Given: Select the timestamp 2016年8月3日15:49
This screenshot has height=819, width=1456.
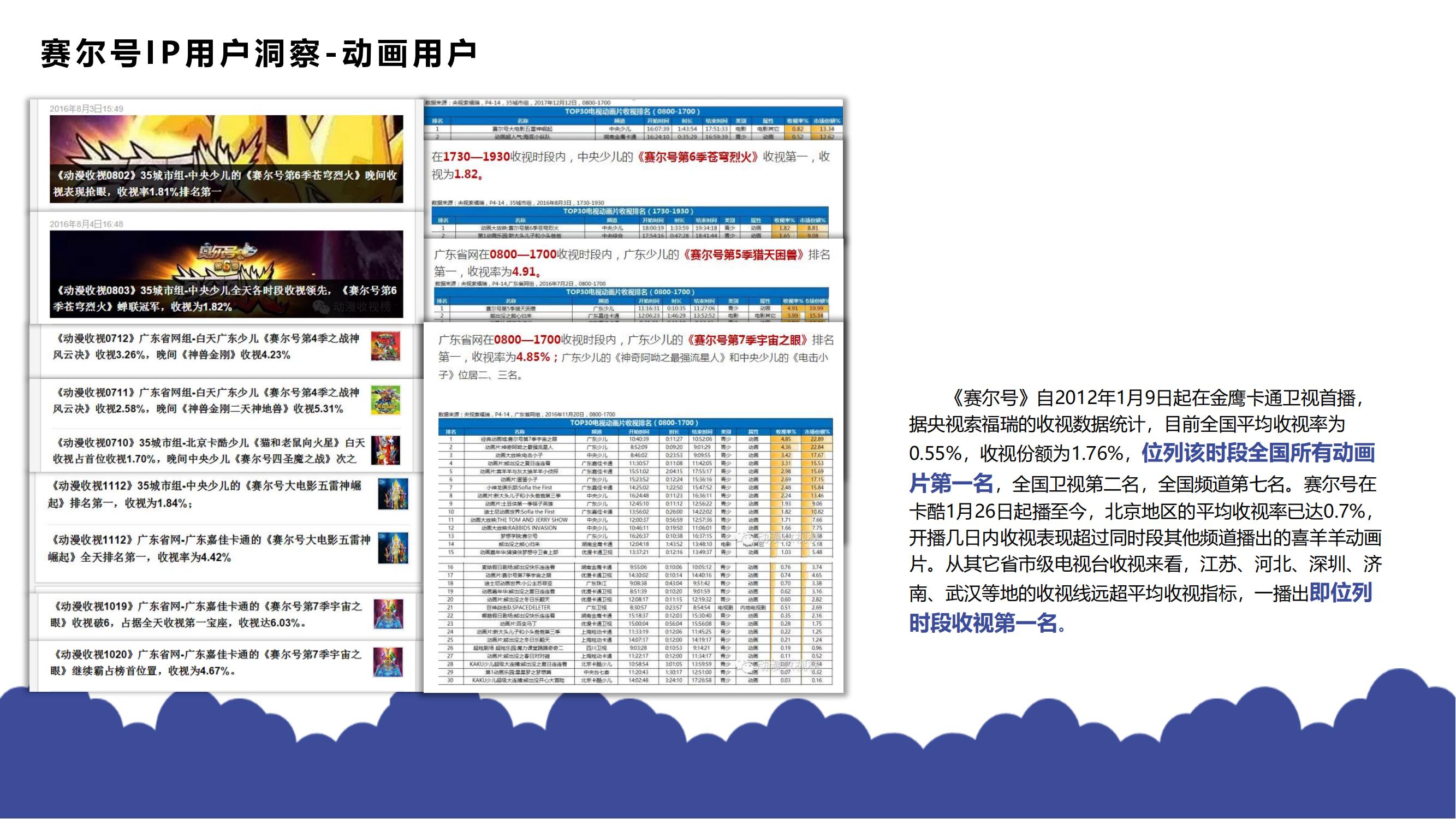Looking at the screenshot, I should tap(86, 109).
